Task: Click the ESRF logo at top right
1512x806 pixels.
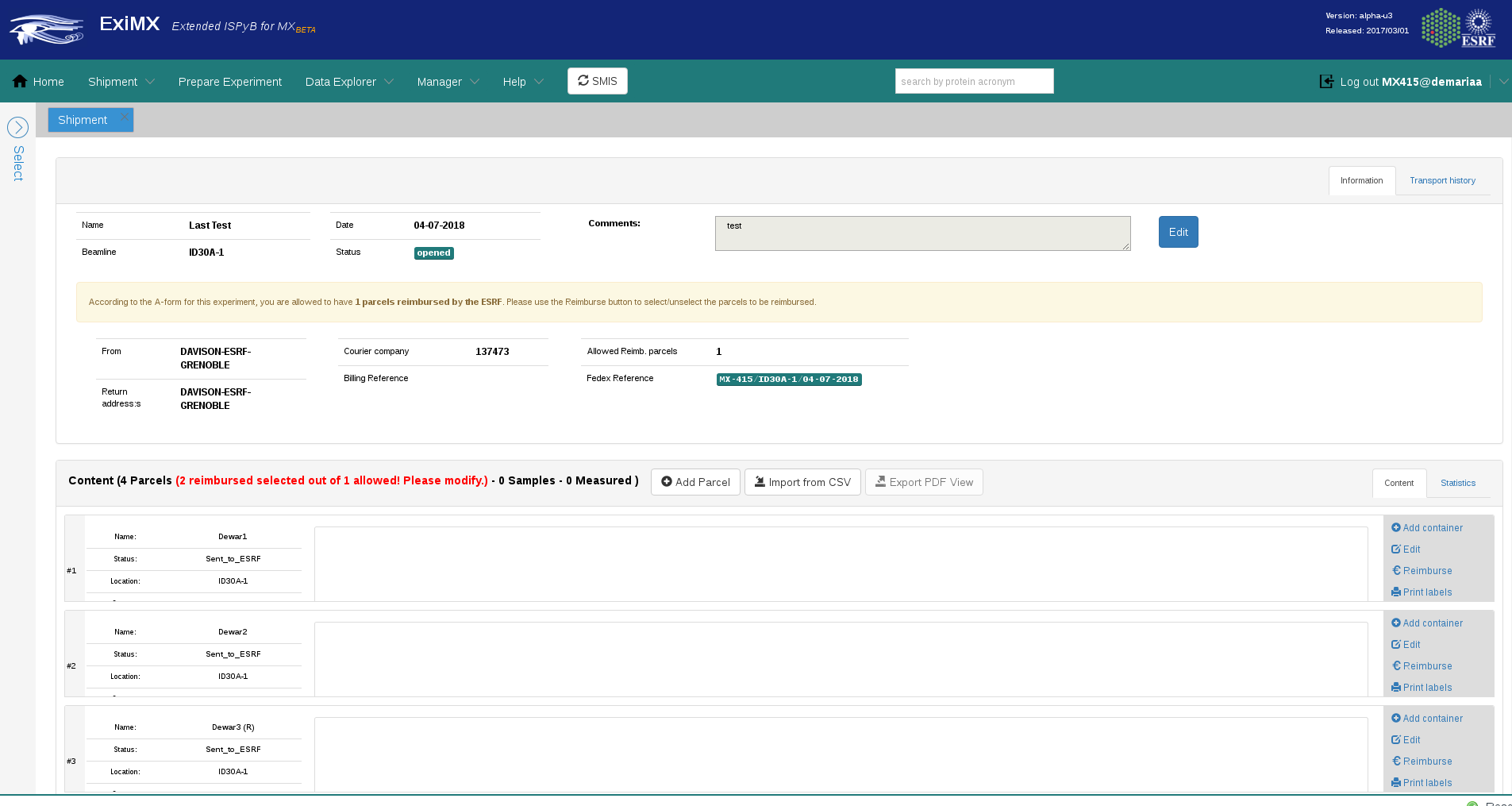Action: click(x=1458, y=27)
